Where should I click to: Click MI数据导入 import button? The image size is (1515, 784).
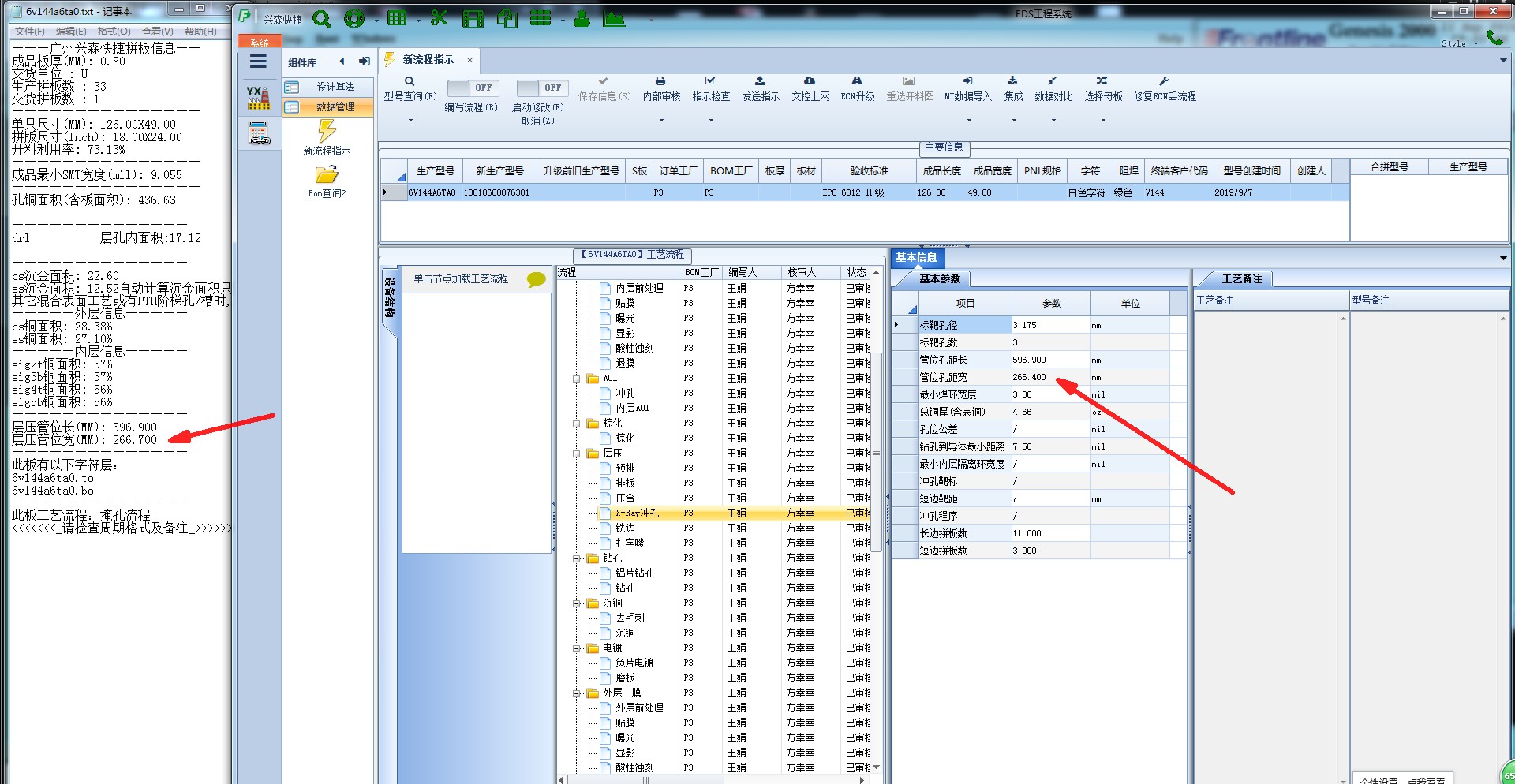point(968,89)
